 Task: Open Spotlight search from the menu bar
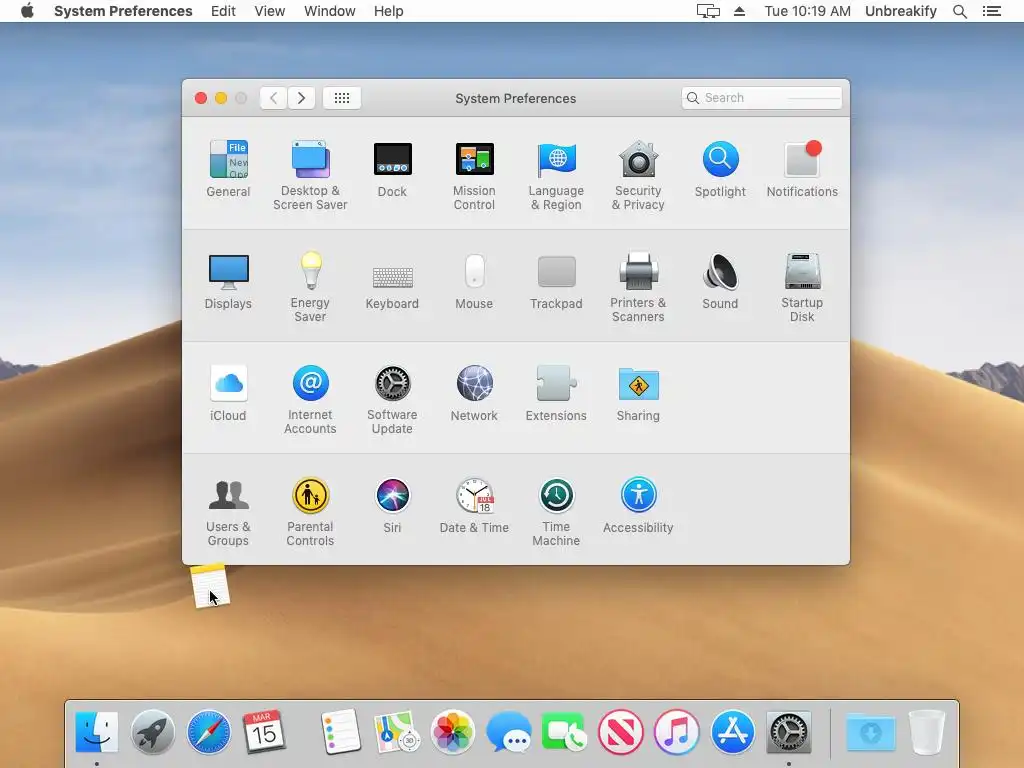(x=960, y=11)
